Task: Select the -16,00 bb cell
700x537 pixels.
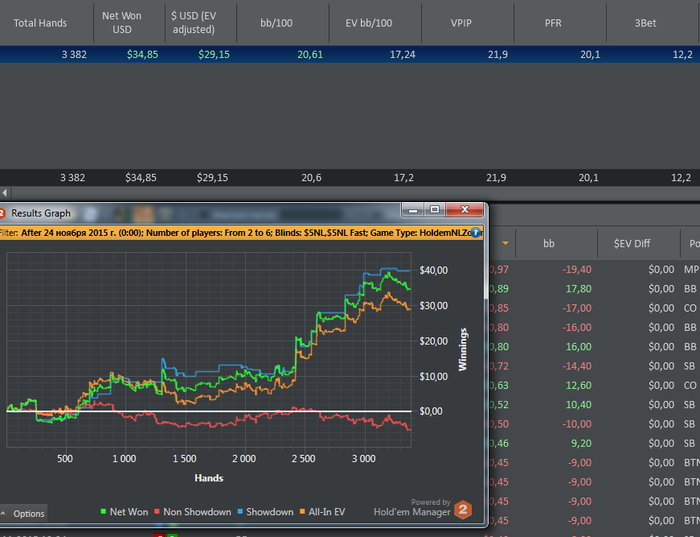Action: coord(577,328)
